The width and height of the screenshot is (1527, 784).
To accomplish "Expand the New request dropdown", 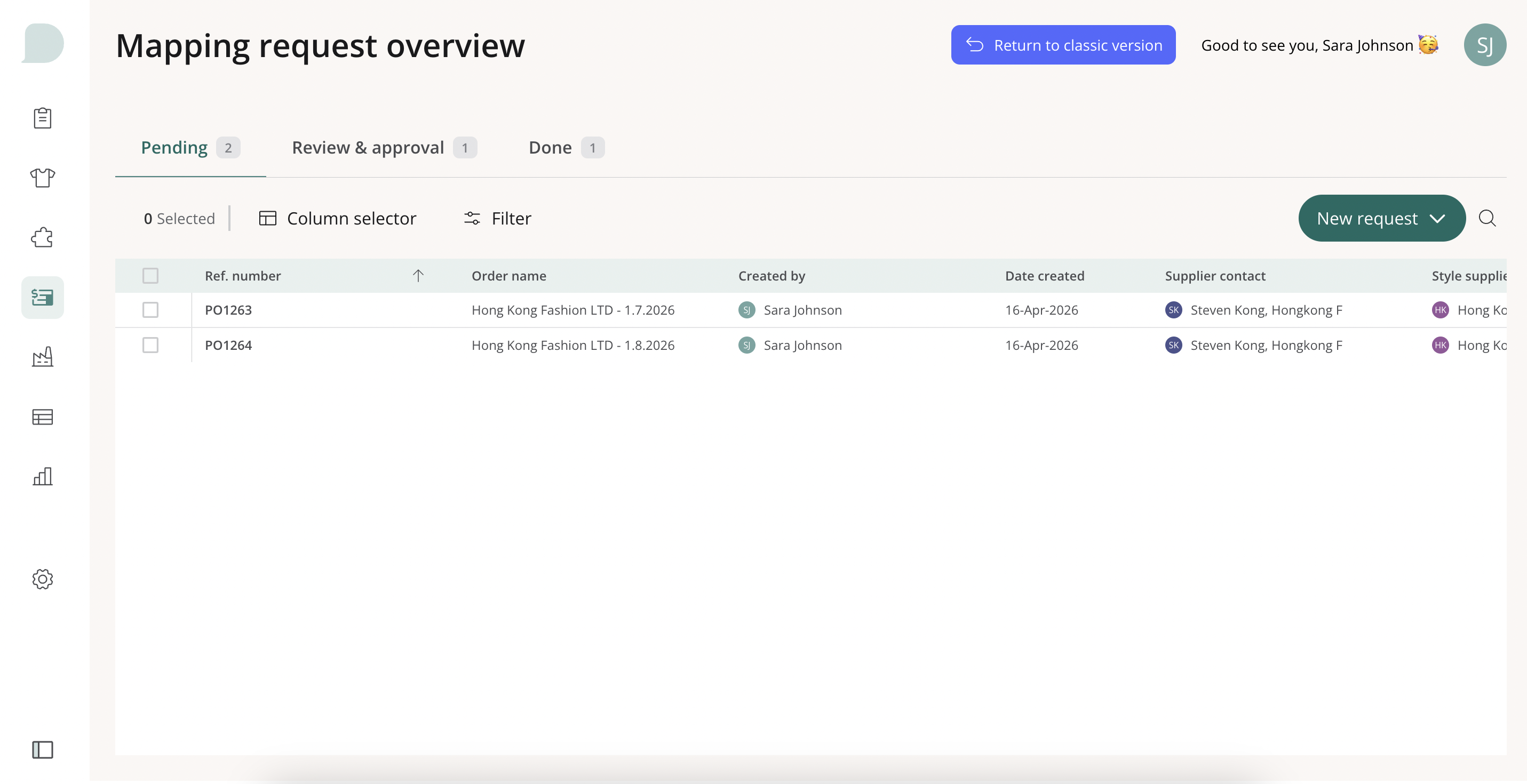I will [1382, 218].
